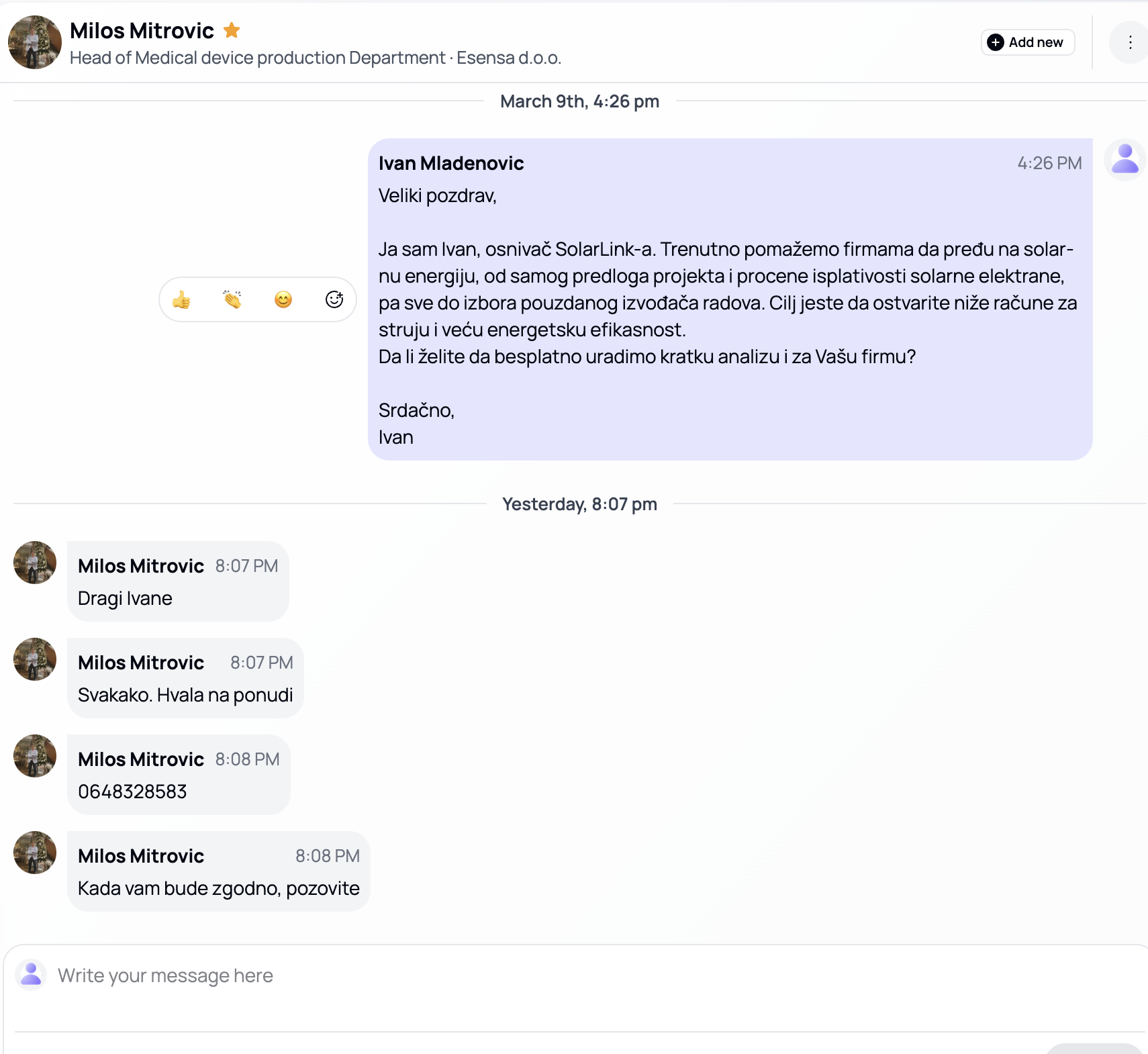Click the Add new button

point(1027,42)
